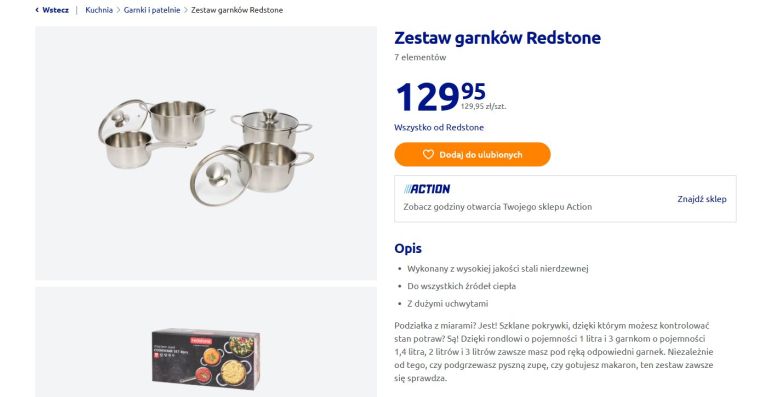Click the 7 elementów subtitle
This screenshot has width=760, height=397.
(420, 57)
